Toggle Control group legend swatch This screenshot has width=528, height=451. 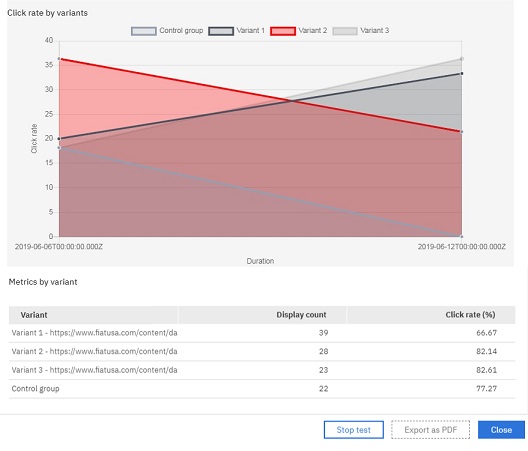(144, 31)
